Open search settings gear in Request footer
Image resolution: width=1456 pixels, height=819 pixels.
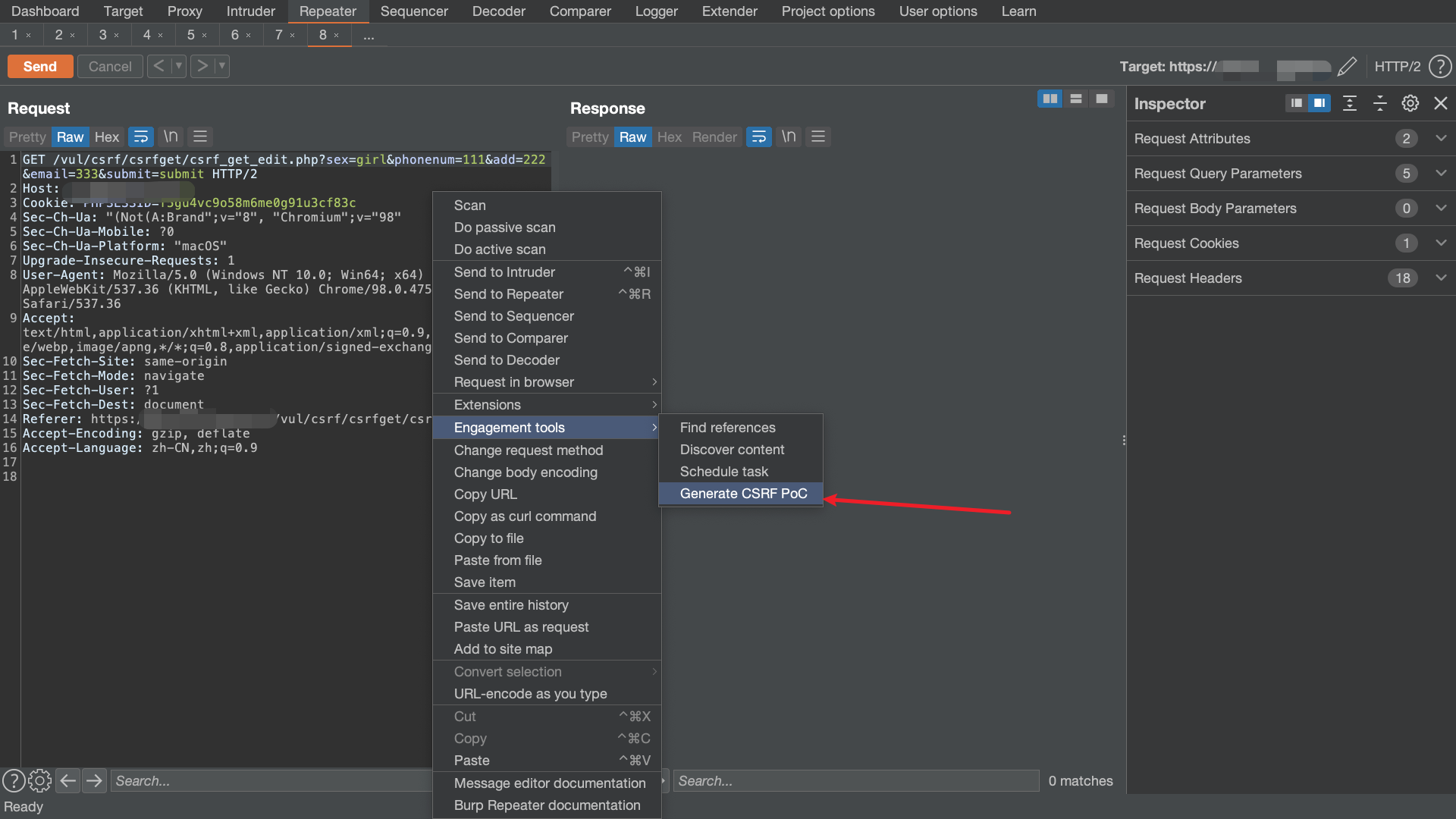pyautogui.click(x=39, y=780)
